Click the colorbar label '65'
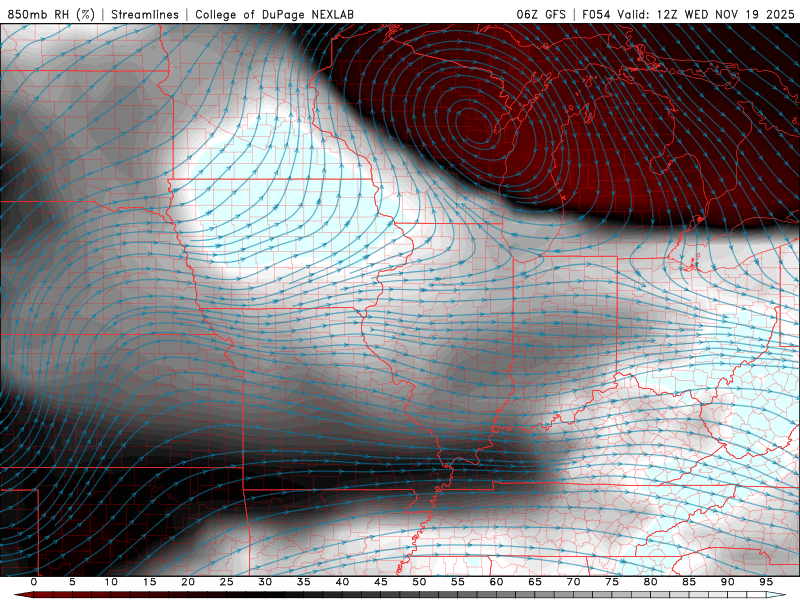800x600 pixels. (534, 582)
